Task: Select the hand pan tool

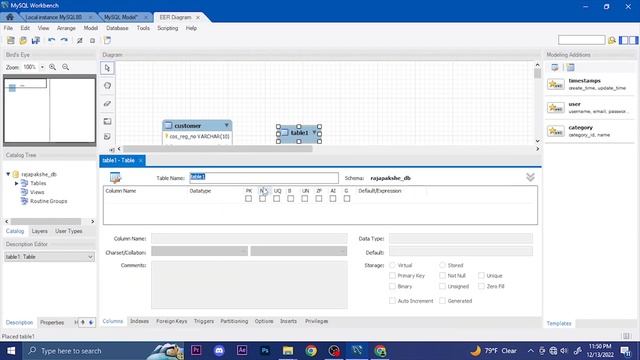Action: 107,86
